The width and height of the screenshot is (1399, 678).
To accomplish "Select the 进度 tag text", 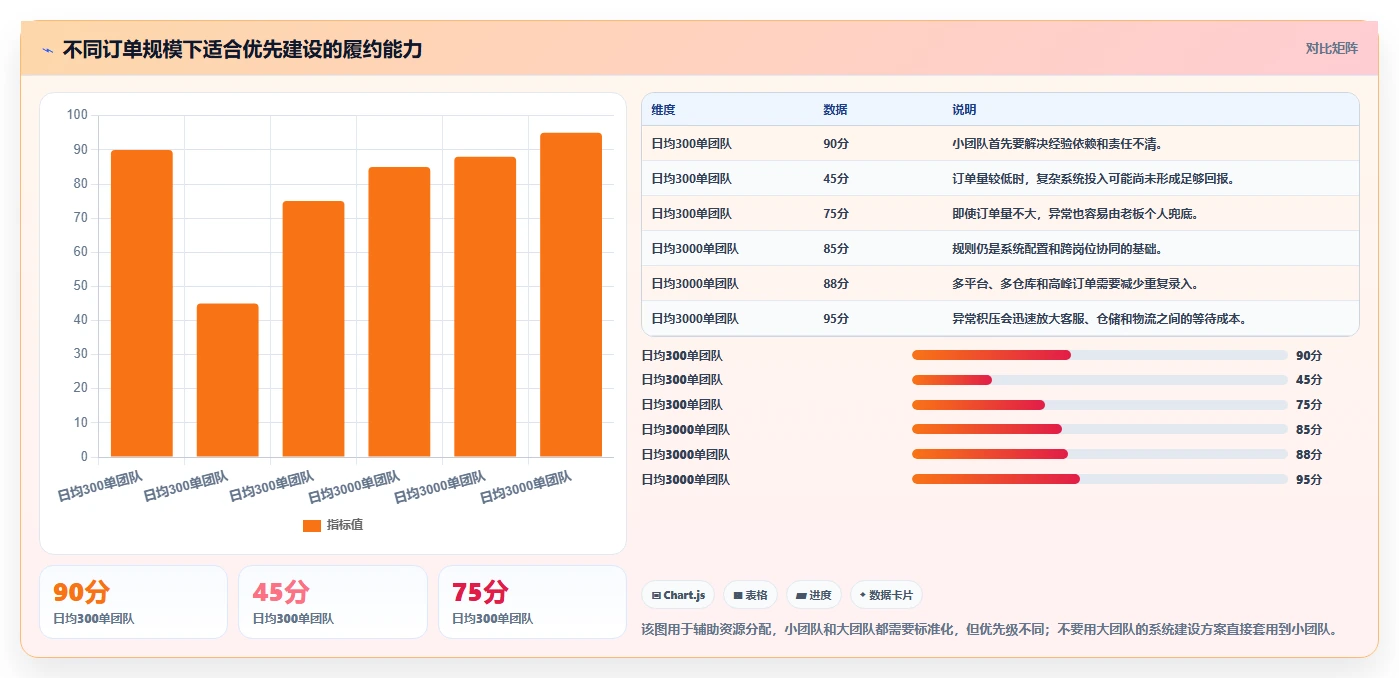I will click(820, 595).
